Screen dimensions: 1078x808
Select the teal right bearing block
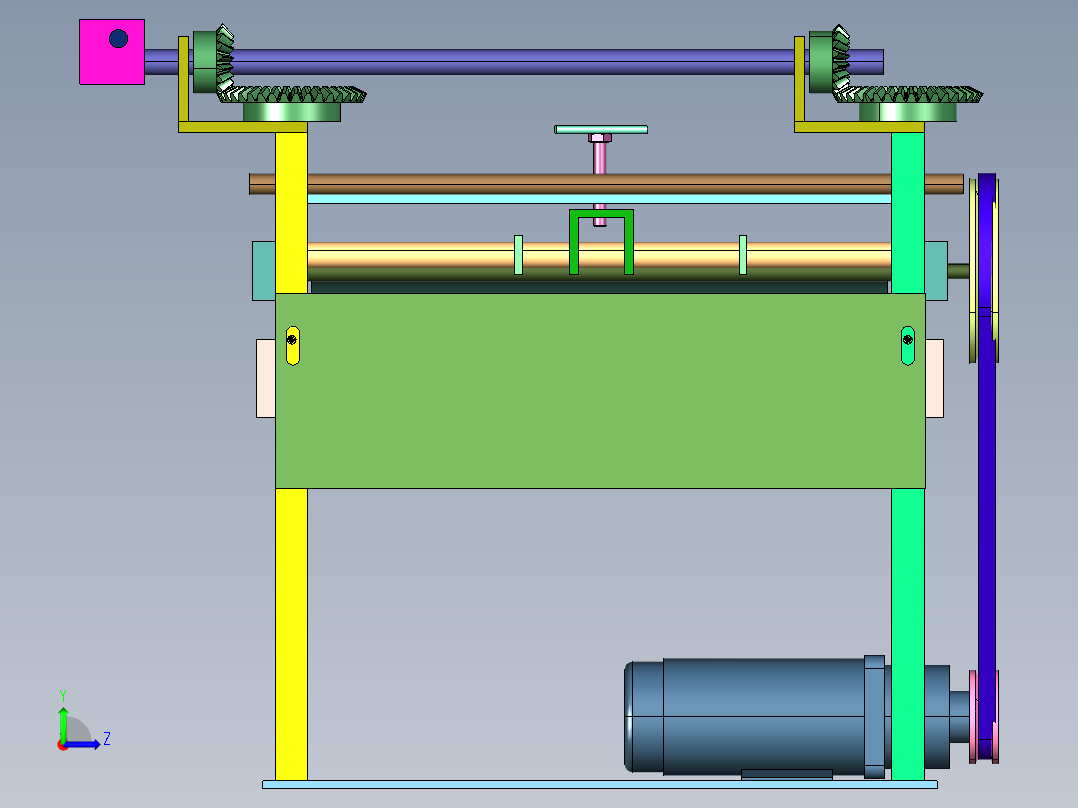(936, 270)
